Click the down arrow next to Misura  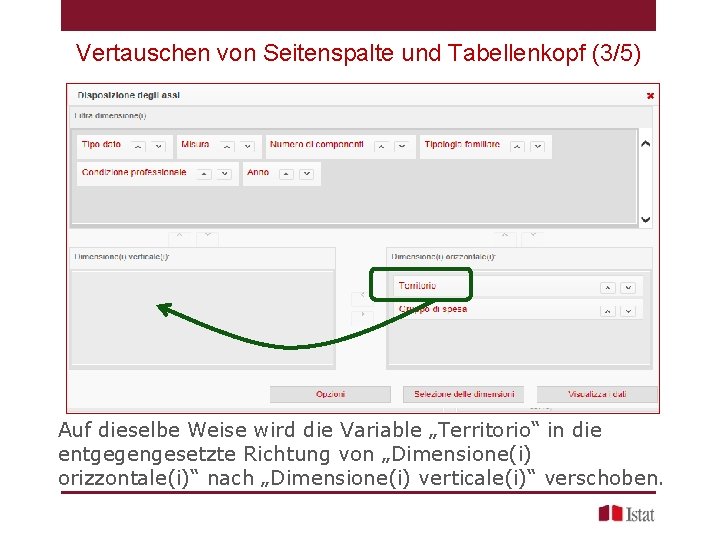pos(248,146)
